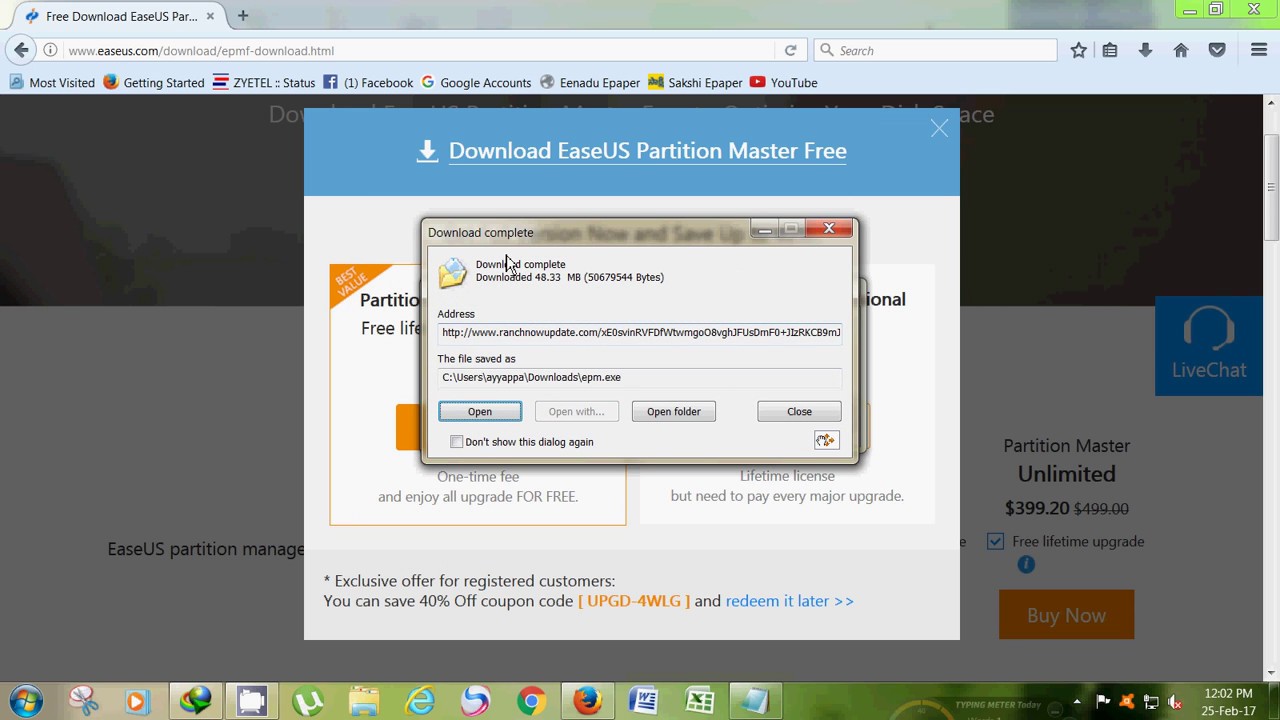The image size is (1280, 720).
Task: Click the Firefox back arrow button
Action: coord(22,50)
